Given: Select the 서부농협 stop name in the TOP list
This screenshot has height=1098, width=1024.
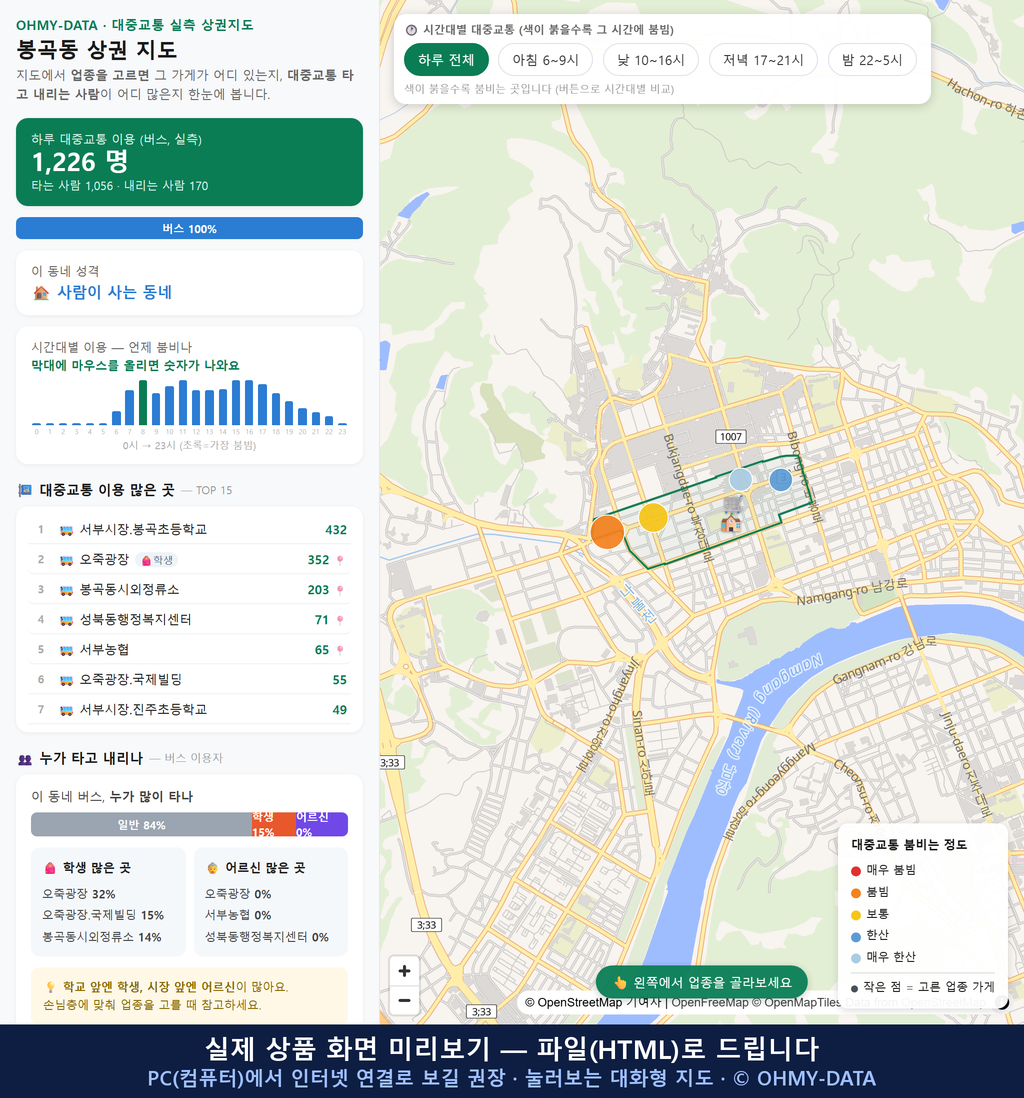Looking at the screenshot, I should (x=104, y=650).
